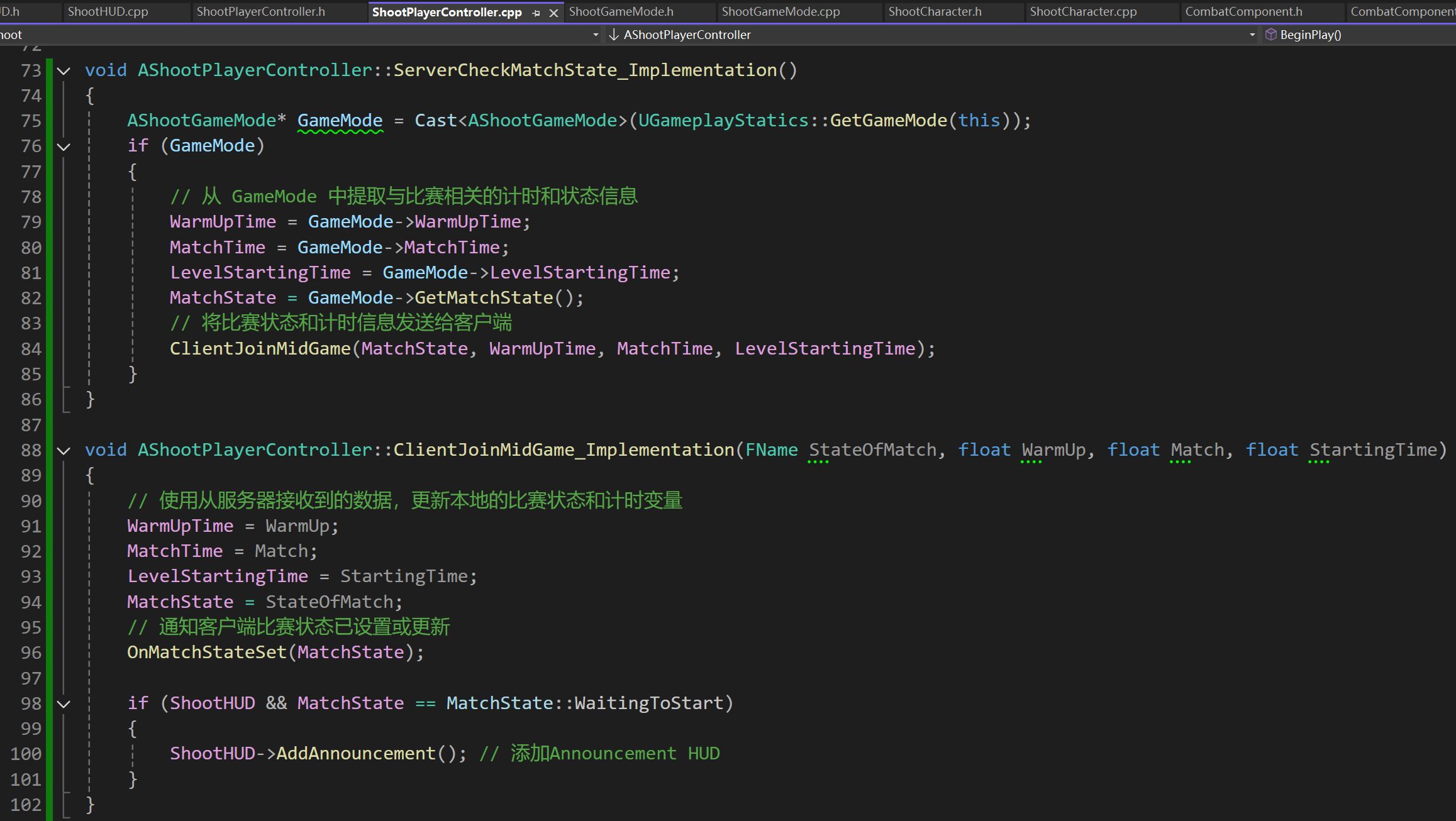Click line number 84 in the margin
Screen dimensions: 1456x821
coord(31,349)
